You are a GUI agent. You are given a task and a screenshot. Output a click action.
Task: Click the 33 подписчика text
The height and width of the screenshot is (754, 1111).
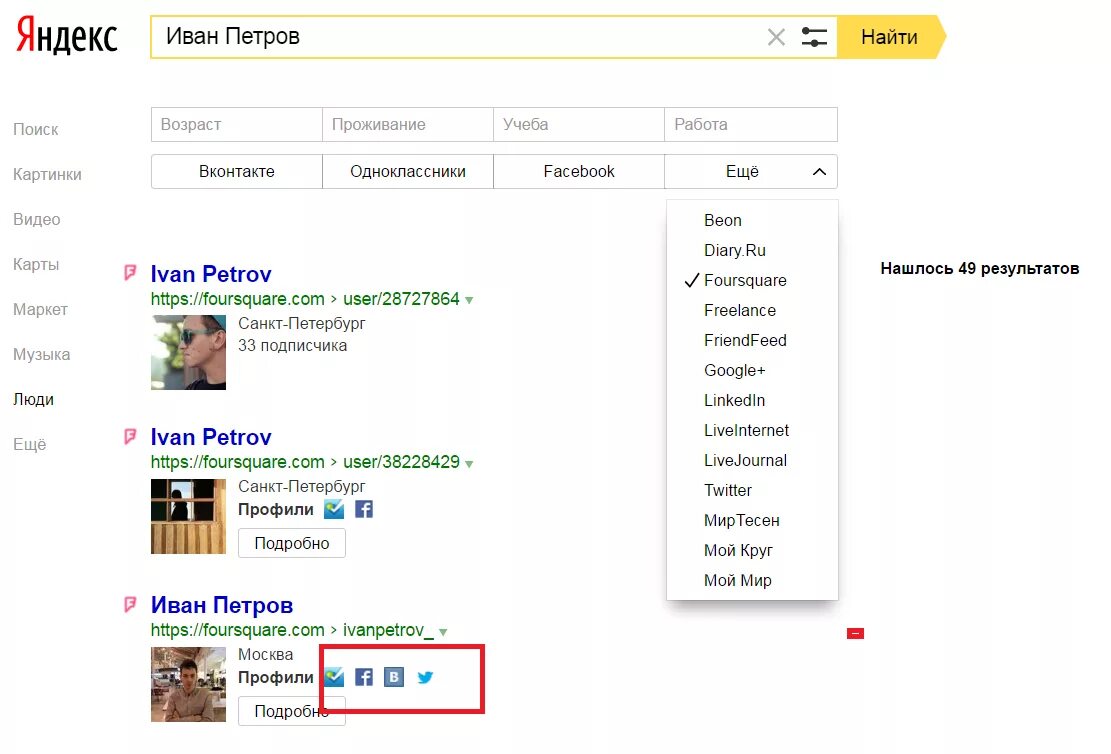pos(293,345)
